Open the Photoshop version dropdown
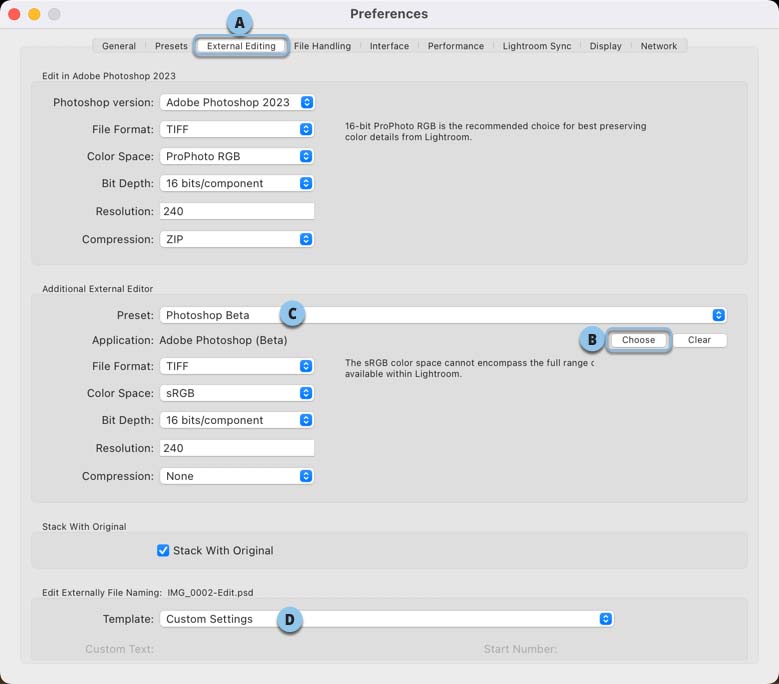The width and height of the screenshot is (779, 684). coord(237,102)
